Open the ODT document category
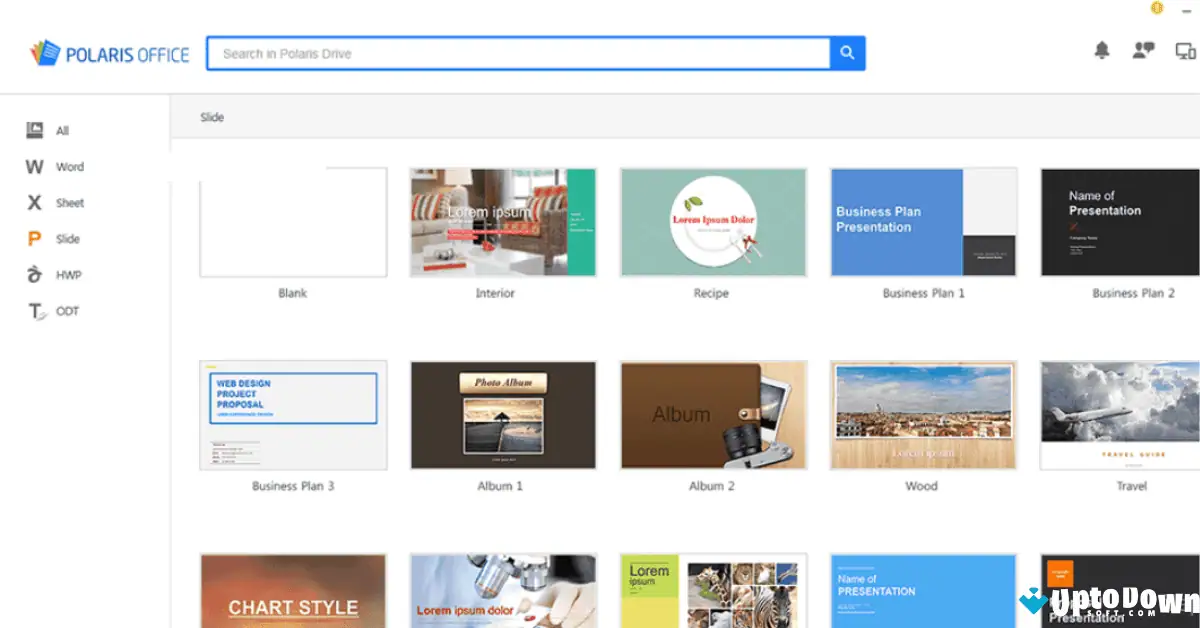Viewport: 1200px width, 628px height. click(x=32, y=310)
